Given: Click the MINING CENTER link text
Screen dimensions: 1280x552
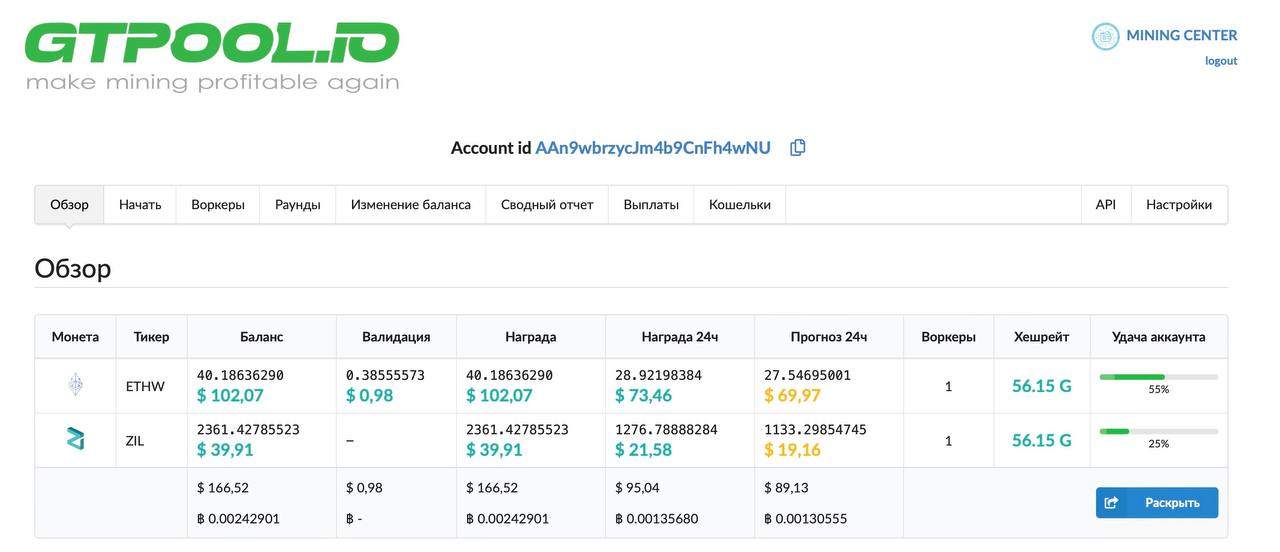Looking at the screenshot, I should (x=1181, y=36).
